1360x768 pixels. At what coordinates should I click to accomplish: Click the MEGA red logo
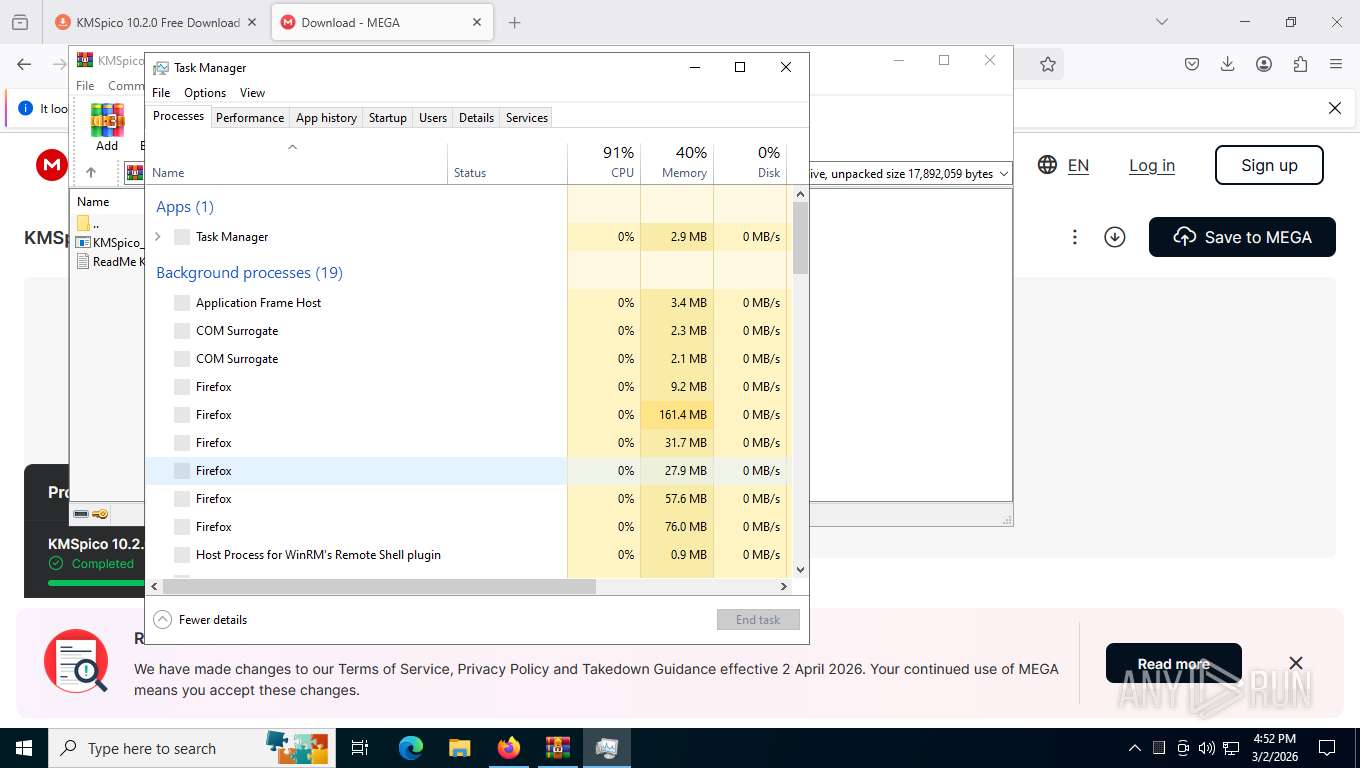(52, 165)
